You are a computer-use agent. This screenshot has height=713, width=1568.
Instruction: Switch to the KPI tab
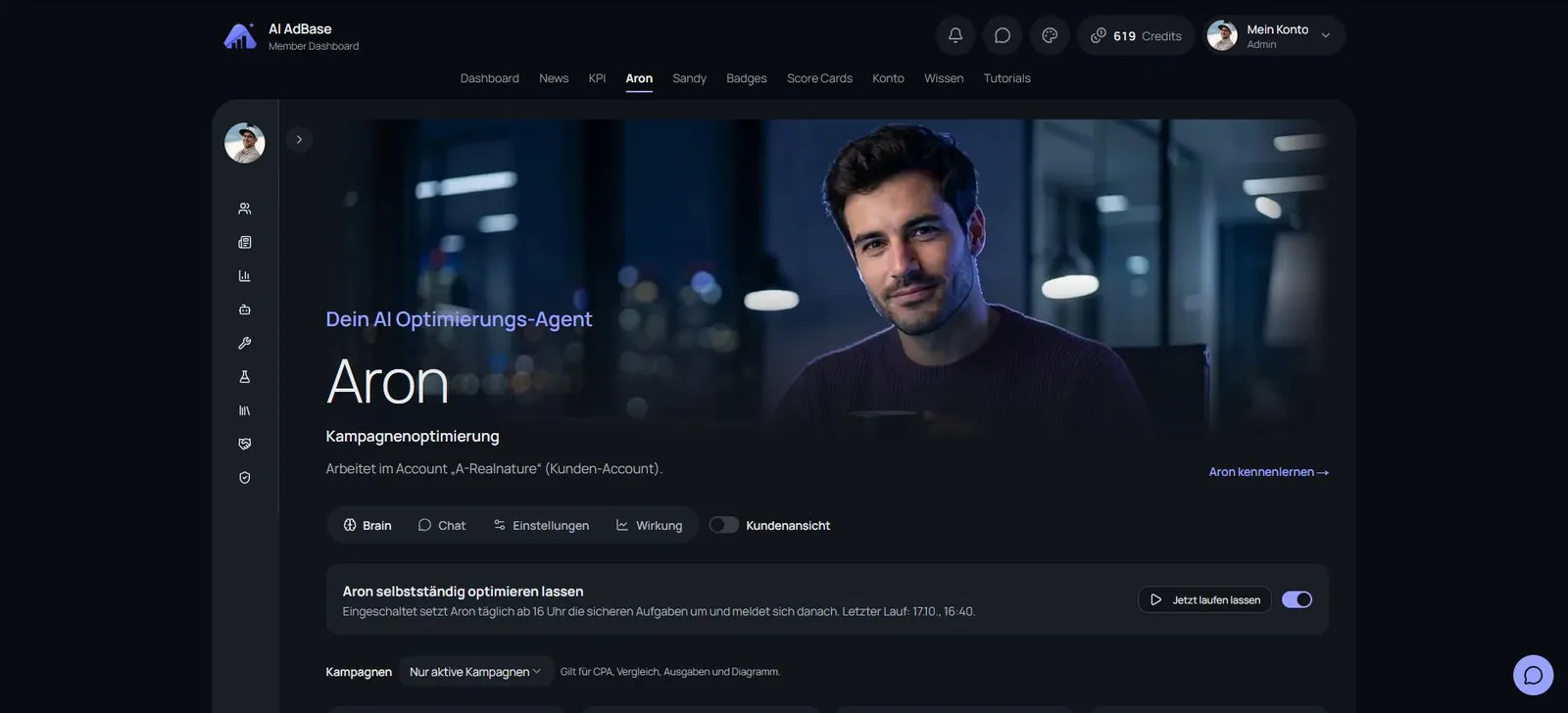(597, 78)
